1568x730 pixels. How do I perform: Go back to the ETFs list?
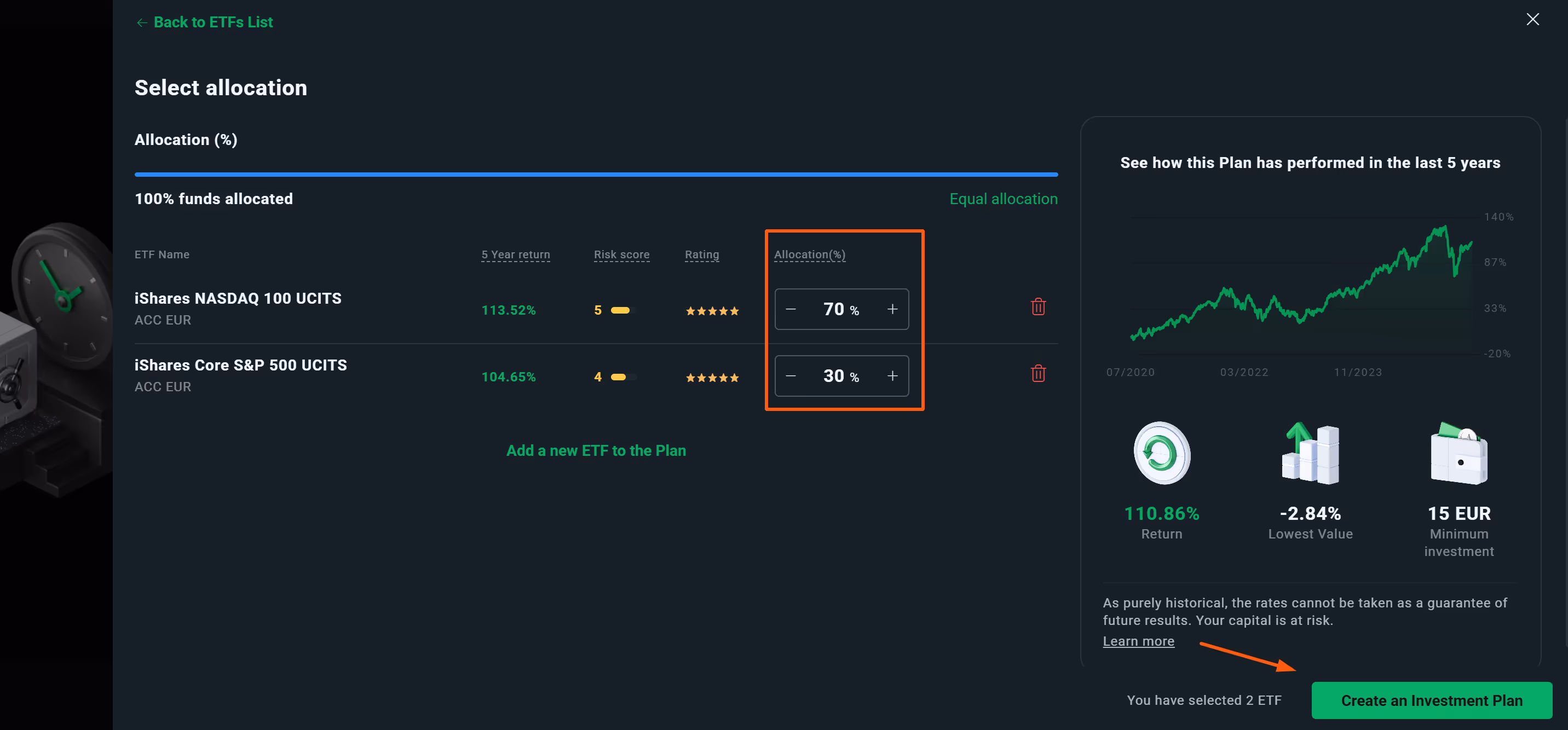(x=205, y=22)
